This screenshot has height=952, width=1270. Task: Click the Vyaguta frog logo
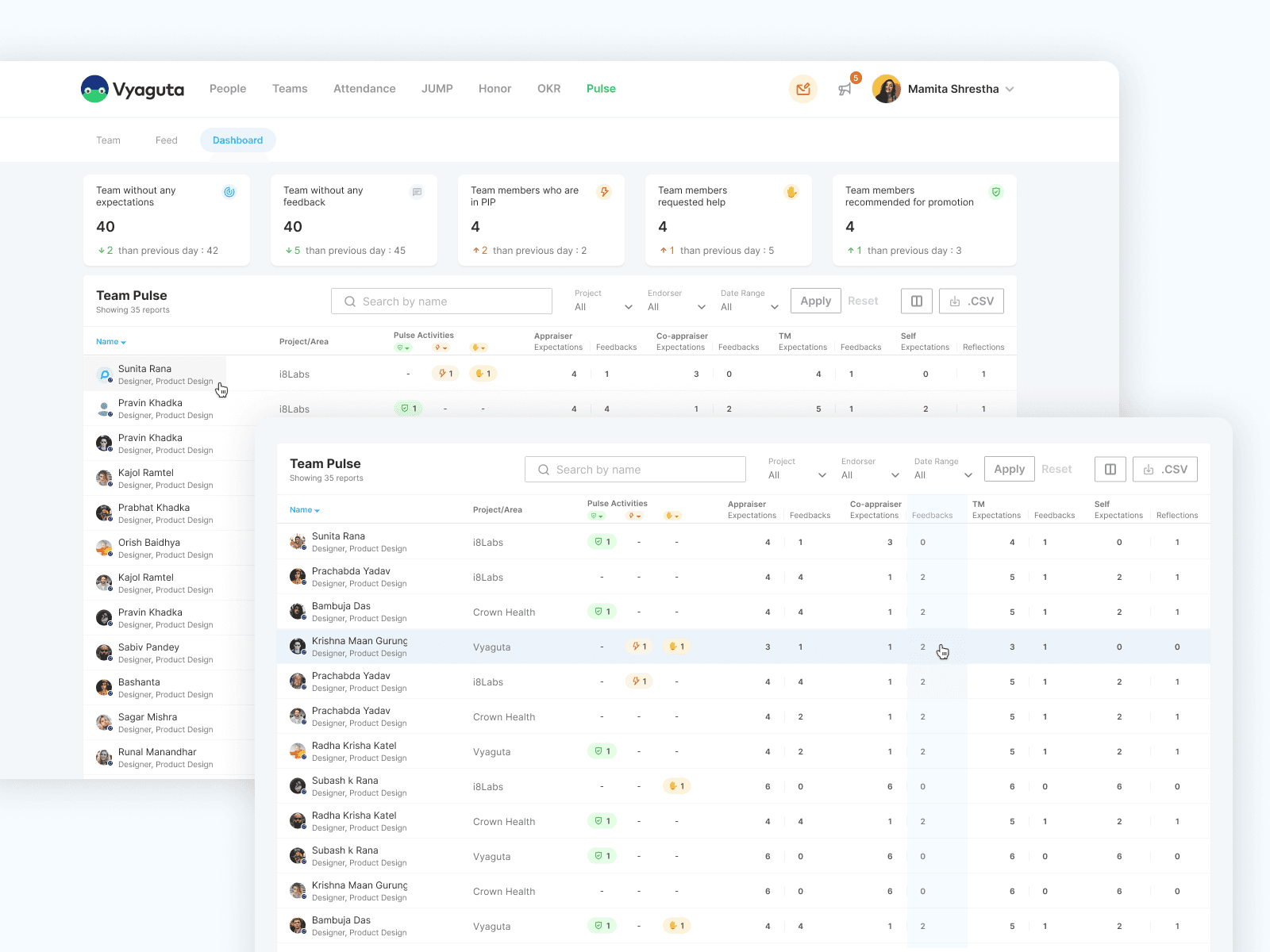click(x=94, y=89)
